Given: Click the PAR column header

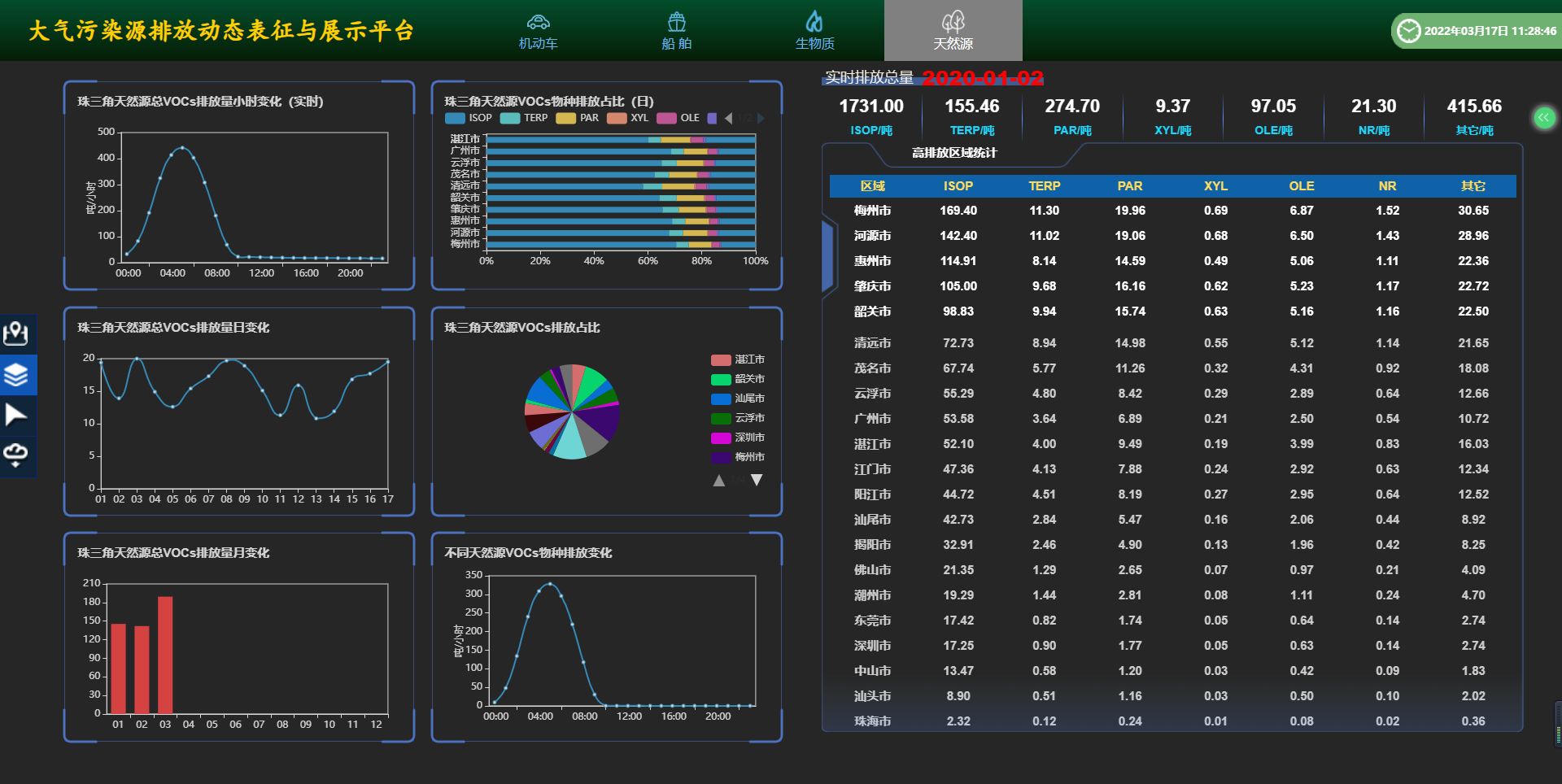Looking at the screenshot, I should (x=1130, y=186).
